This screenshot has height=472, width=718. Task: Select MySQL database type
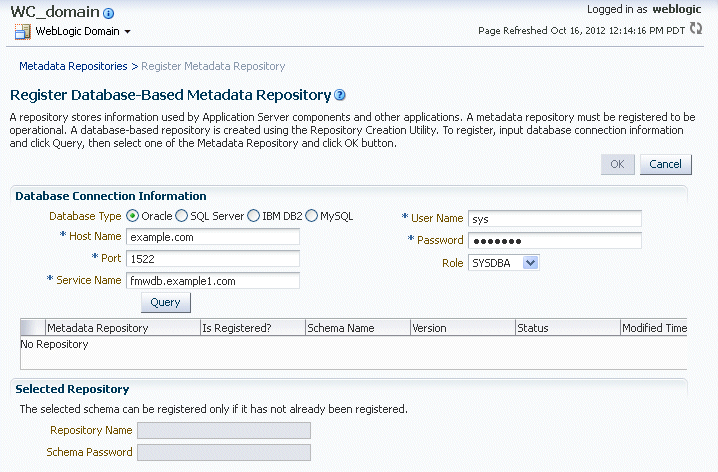(311, 216)
